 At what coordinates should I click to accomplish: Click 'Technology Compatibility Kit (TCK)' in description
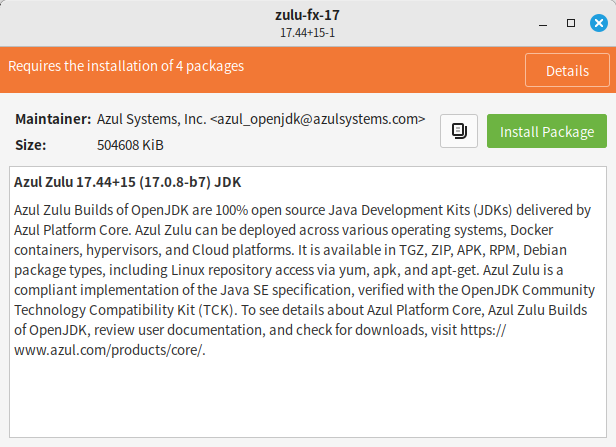tap(124, 310)
